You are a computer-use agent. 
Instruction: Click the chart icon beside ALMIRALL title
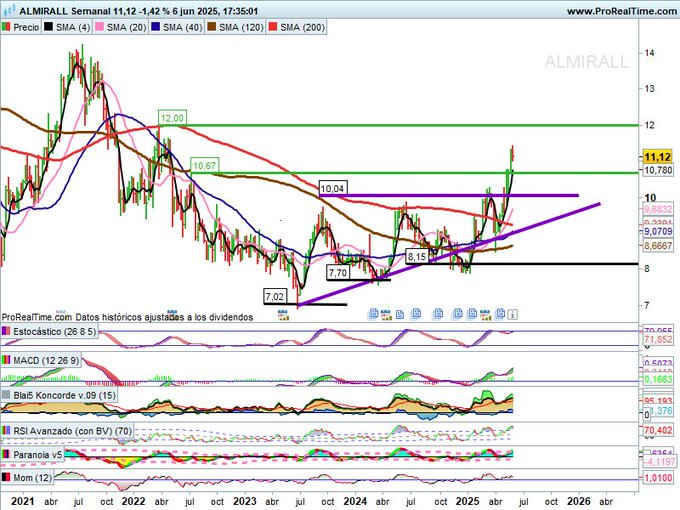[9, 10]
